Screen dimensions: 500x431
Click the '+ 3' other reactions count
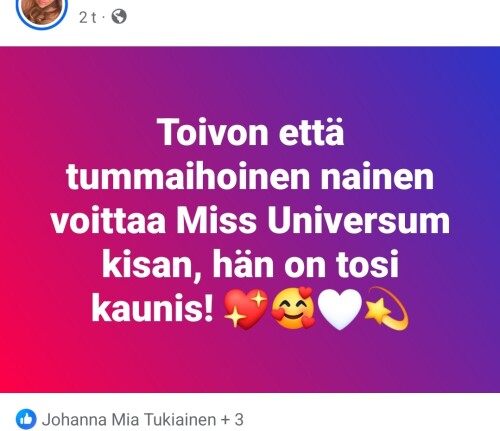coord(232,420)
